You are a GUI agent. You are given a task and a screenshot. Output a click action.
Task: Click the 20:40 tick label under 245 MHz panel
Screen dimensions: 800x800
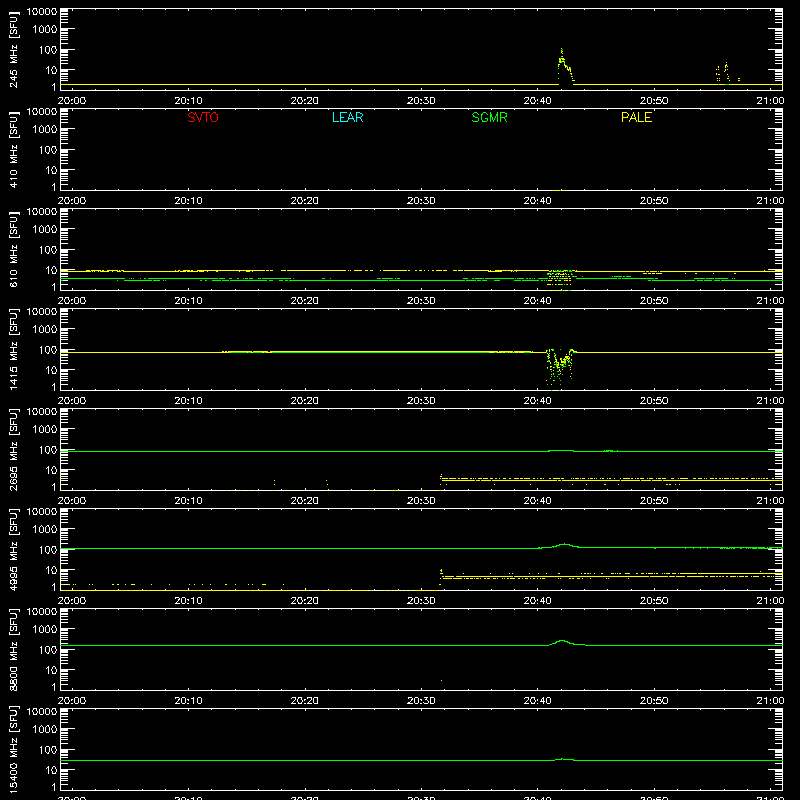pyautogui.click(x=537, y=101)
